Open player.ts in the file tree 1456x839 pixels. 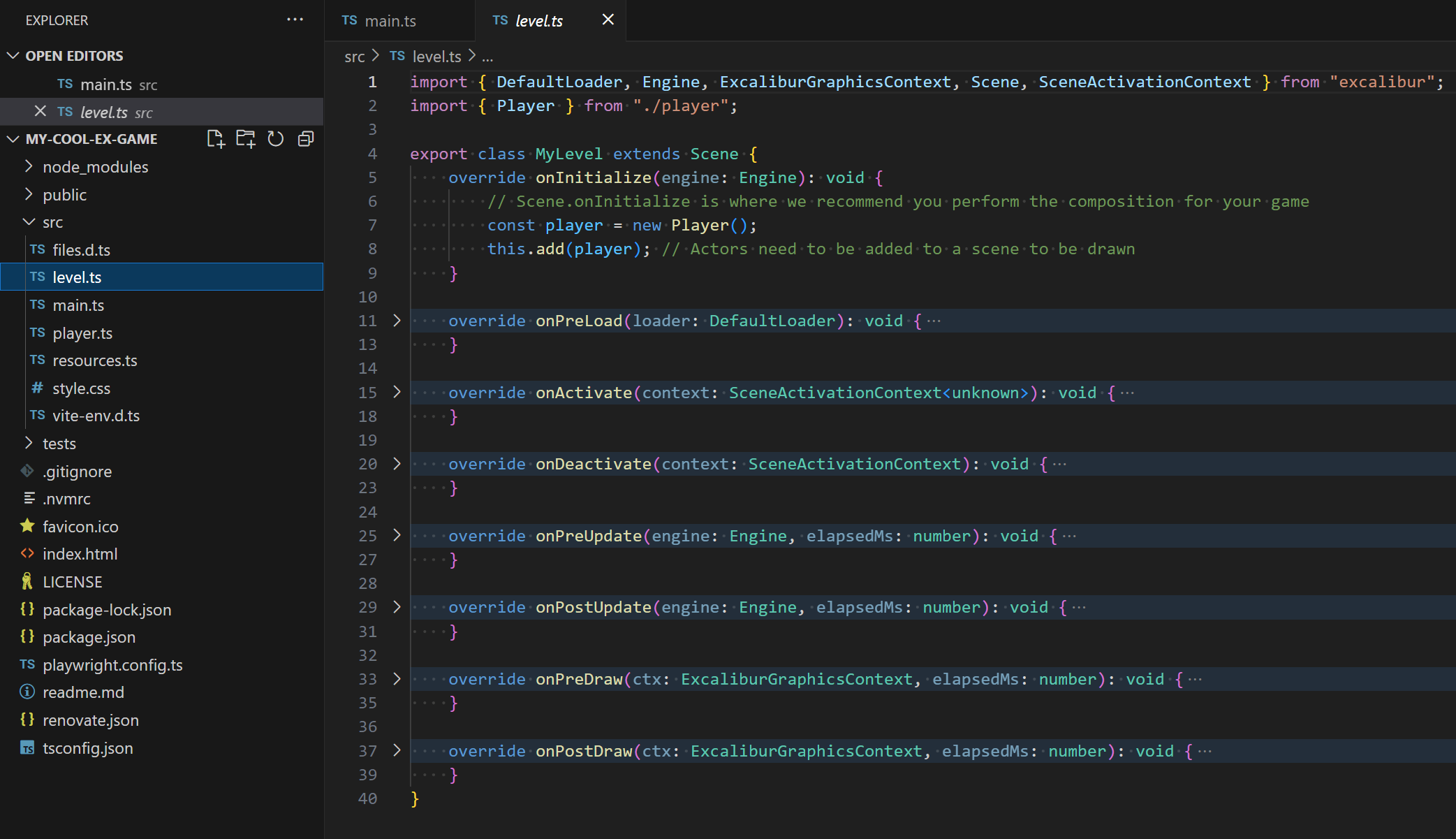[82, 333]
